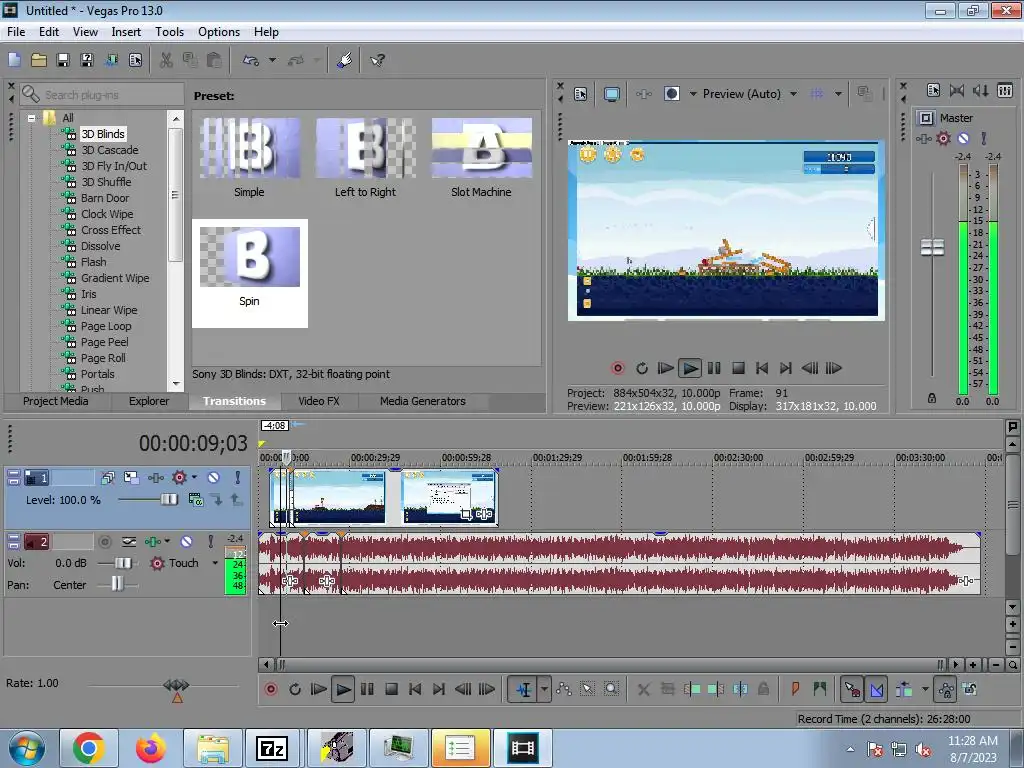Viewport: 1024px width, 768px height.
Task: Open the Preview (Auto) quality dropdown
Action: (793, 94)
